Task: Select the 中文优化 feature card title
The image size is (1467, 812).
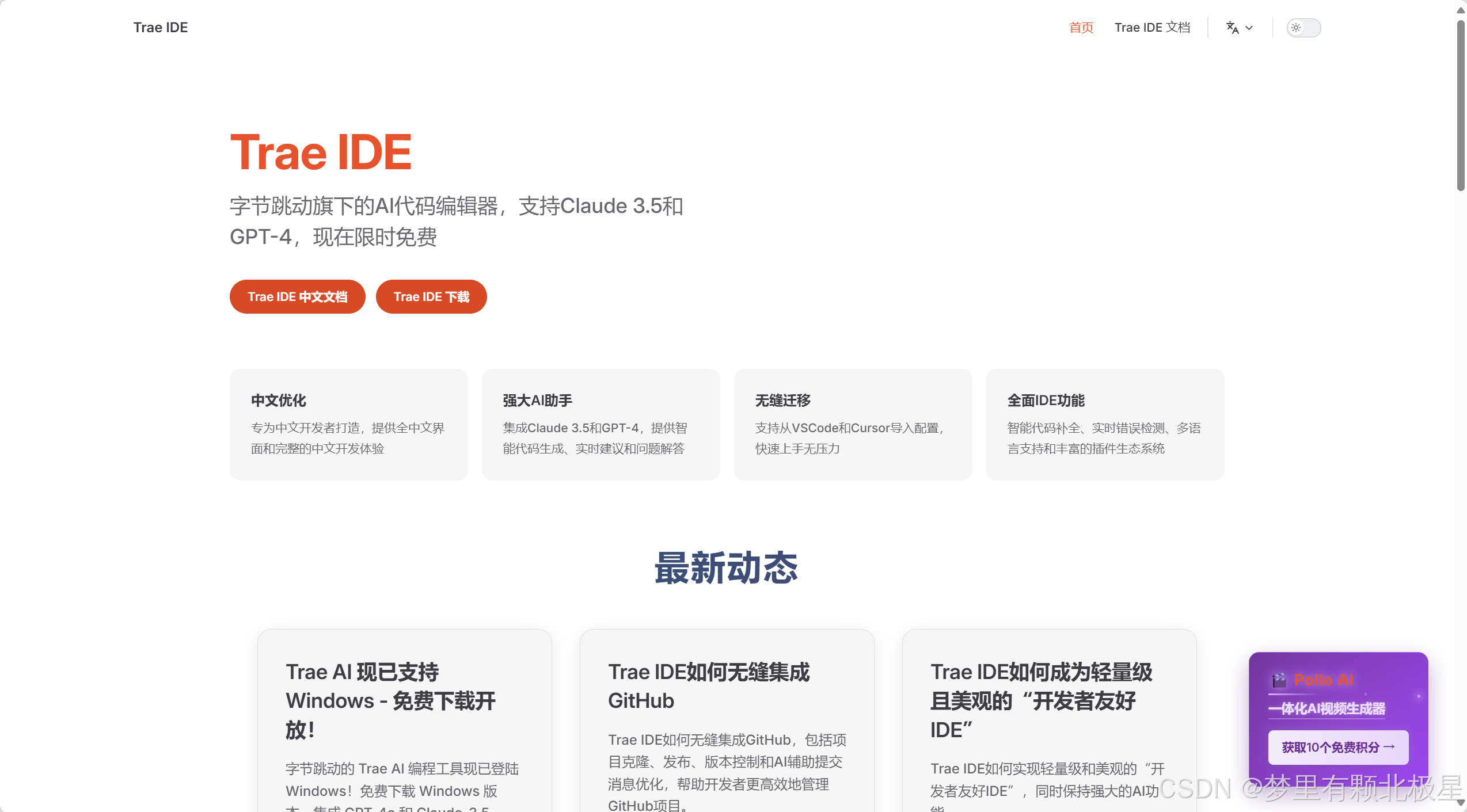Action: tap(279, 401)
